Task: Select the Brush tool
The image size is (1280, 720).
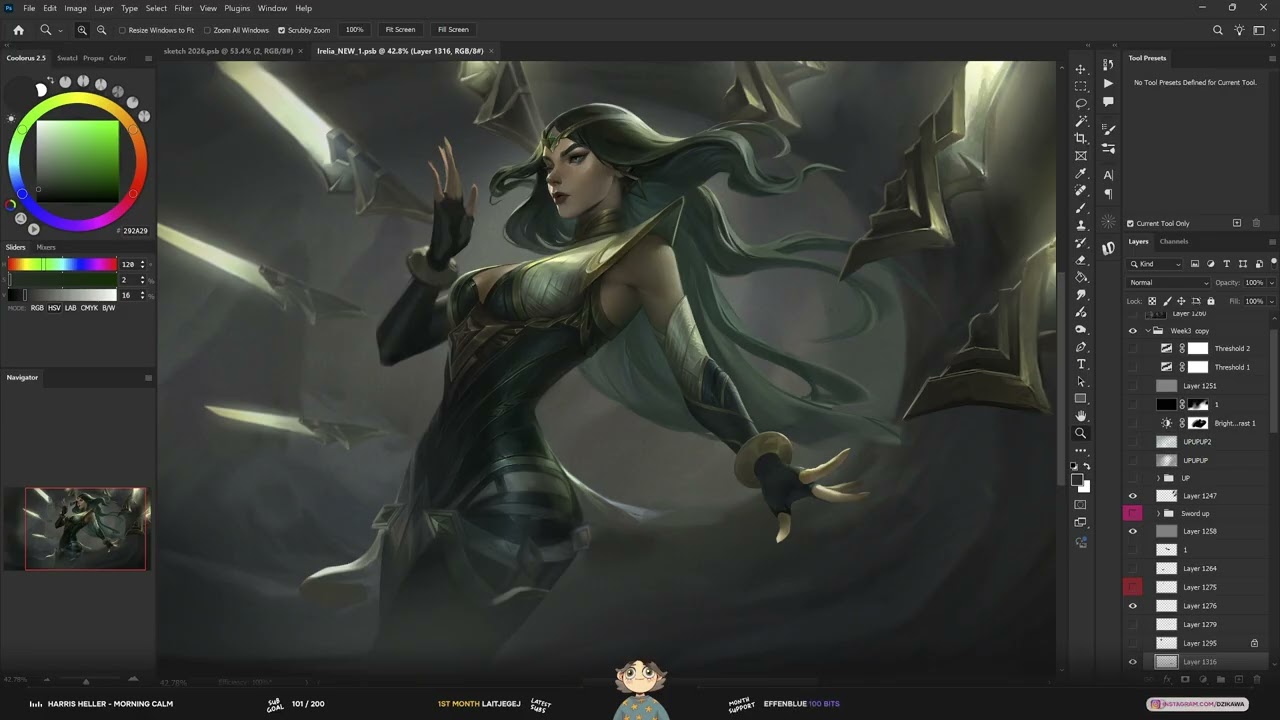Action: [1081, 208]
